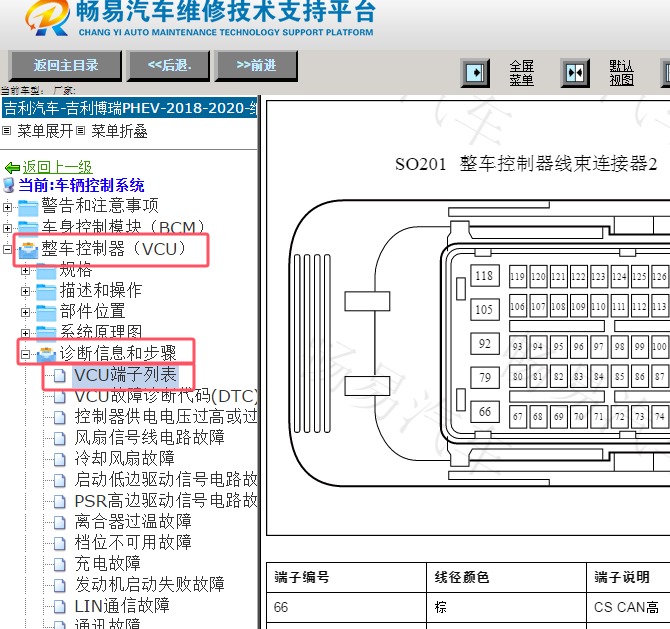Open the 发动机启动失败故障 page
This screenshot has height=629, width=670.
pyautogui.click(x=150, y=584)
